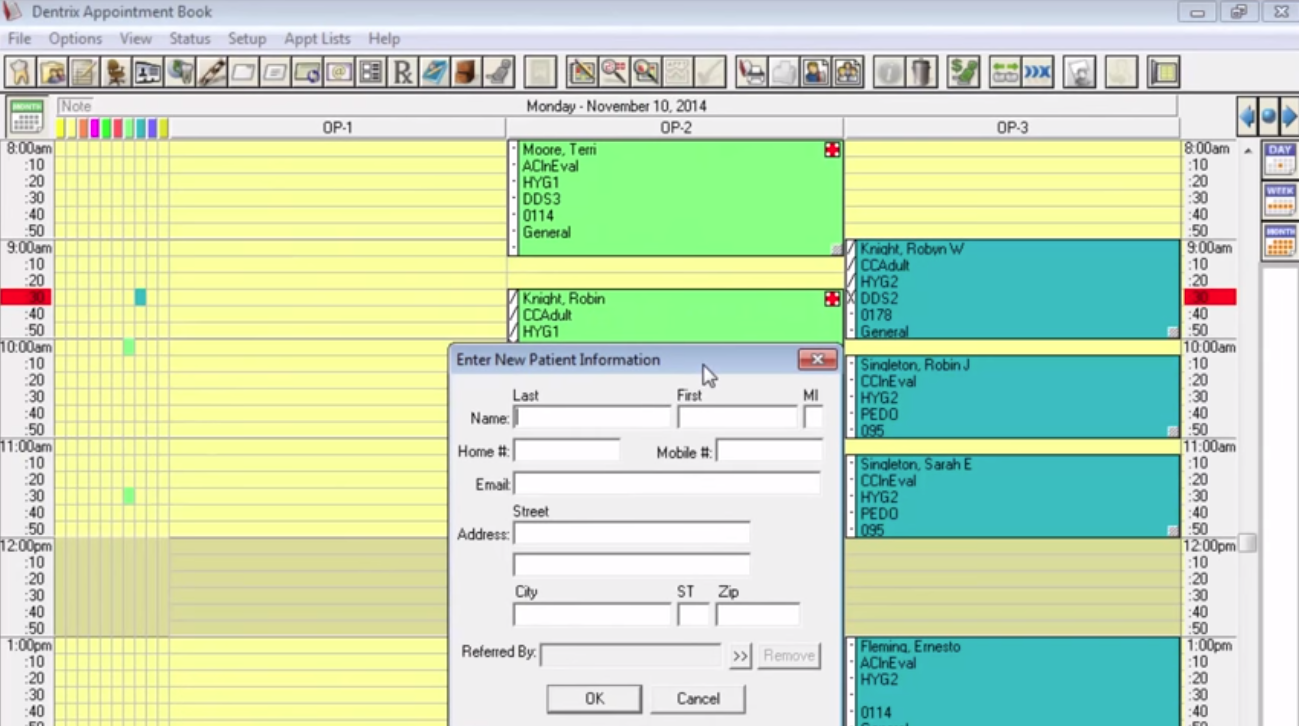Click the red cross on Knight, Robin appointment
Image resolution: width=1299 pixels, height=726 pixels.
(832, 299)
